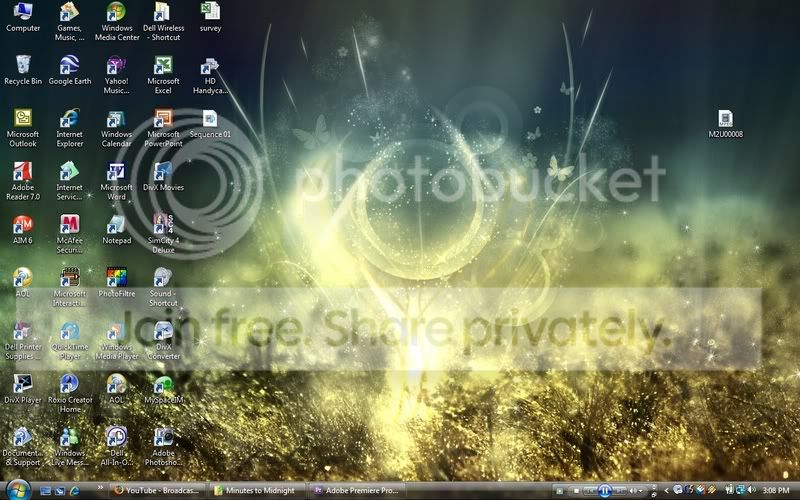Open the Computer desktop icon
Viewport: 800px width, 500px height.
pos(23,18)
